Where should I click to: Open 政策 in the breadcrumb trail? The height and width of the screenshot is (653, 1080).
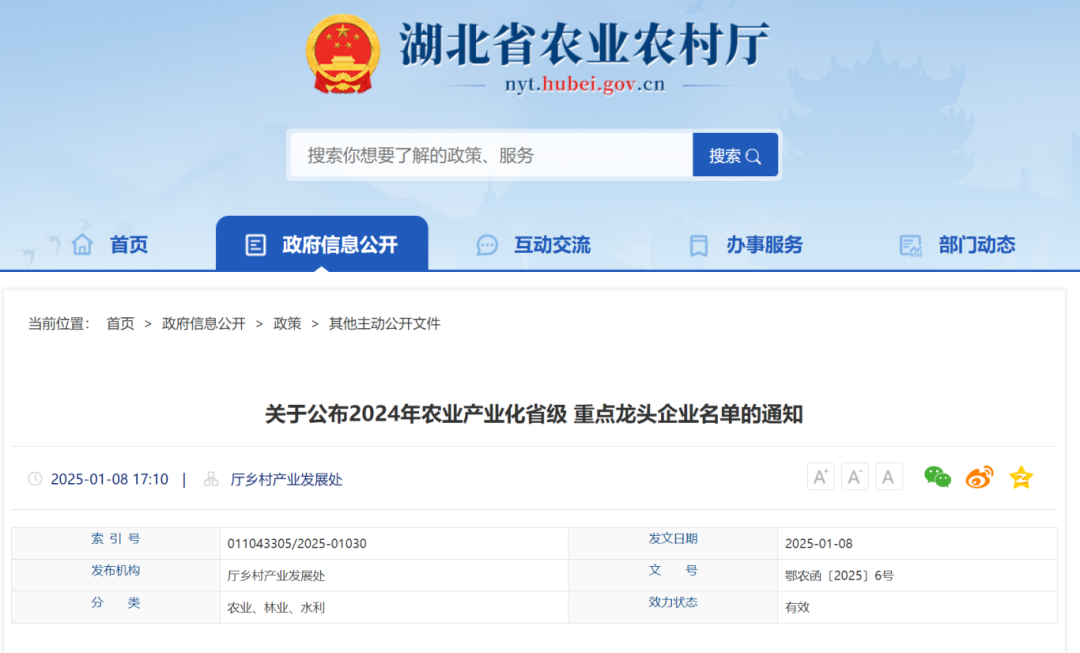click(x=287, y=323)
